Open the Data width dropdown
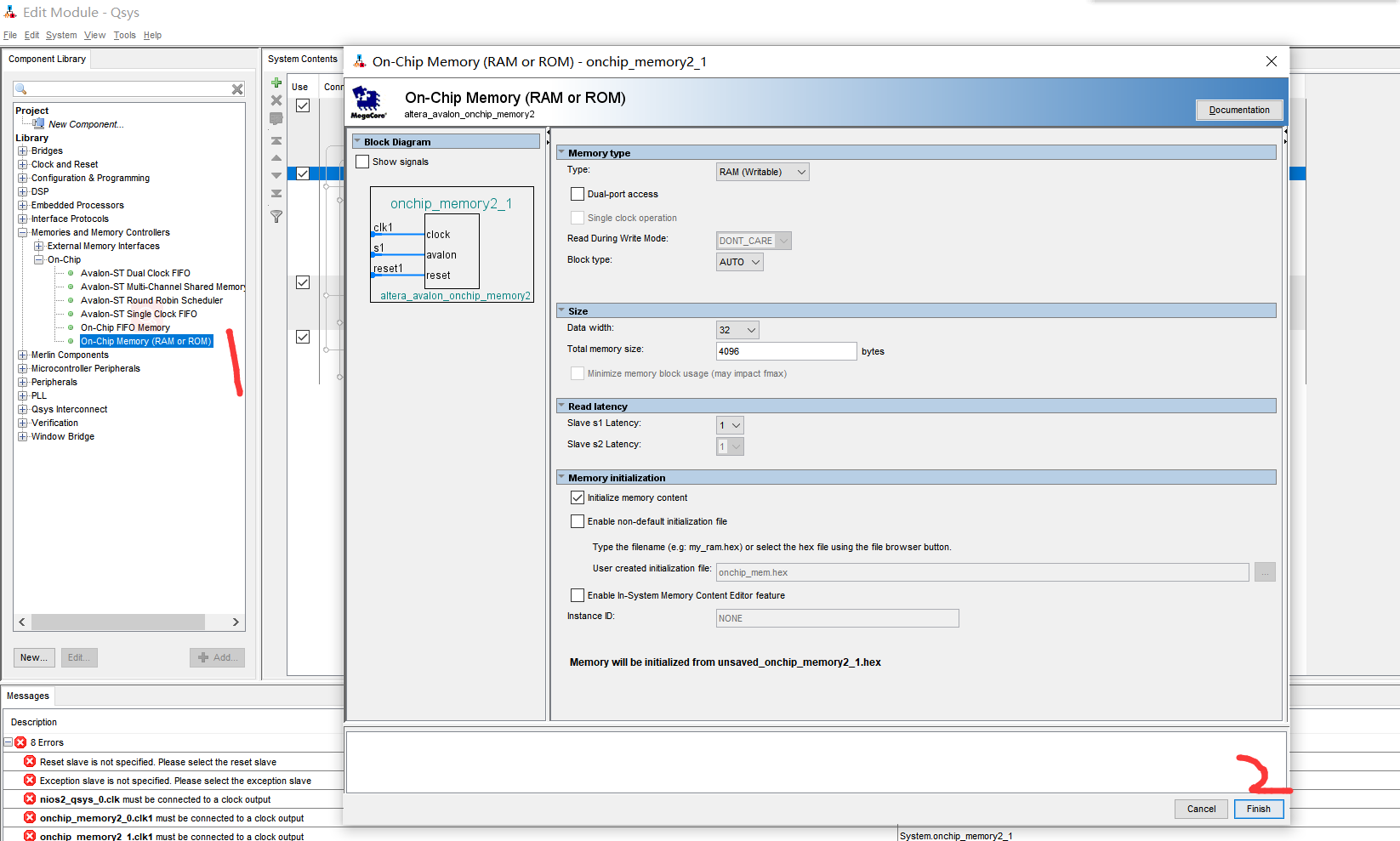This screenshot has width=1400, height=841. point(737,330)
